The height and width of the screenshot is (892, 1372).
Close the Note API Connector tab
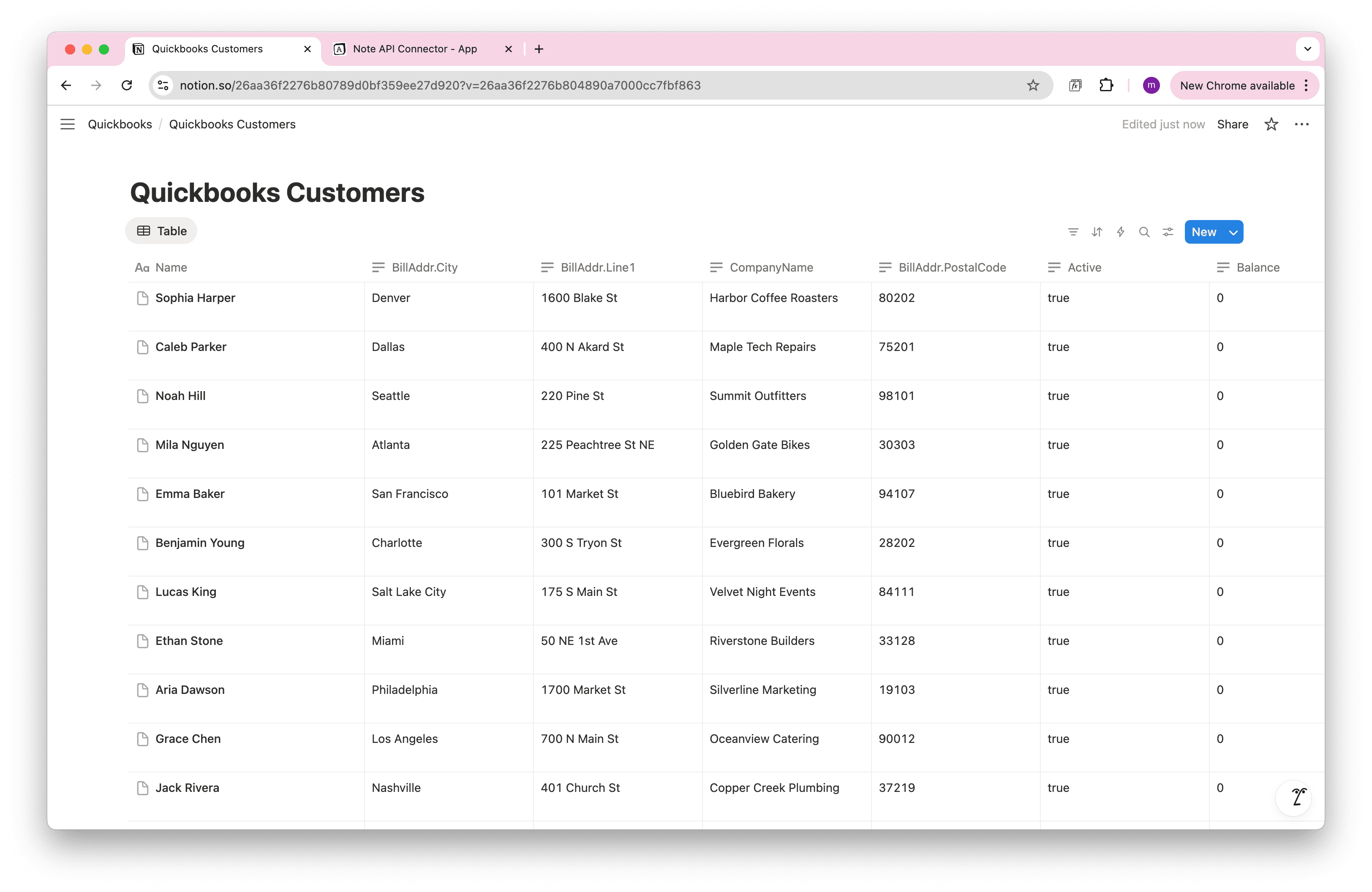(508, 49)
